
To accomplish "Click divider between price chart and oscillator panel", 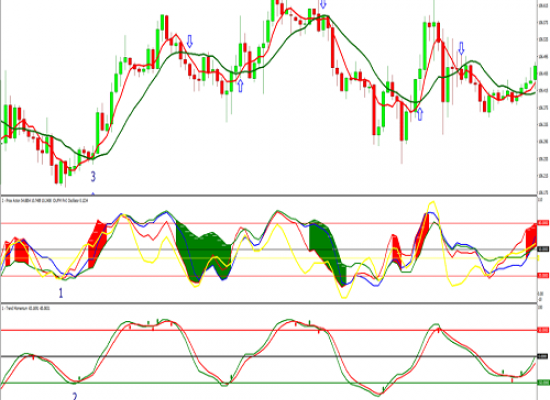I will click(x=268, y=195).
